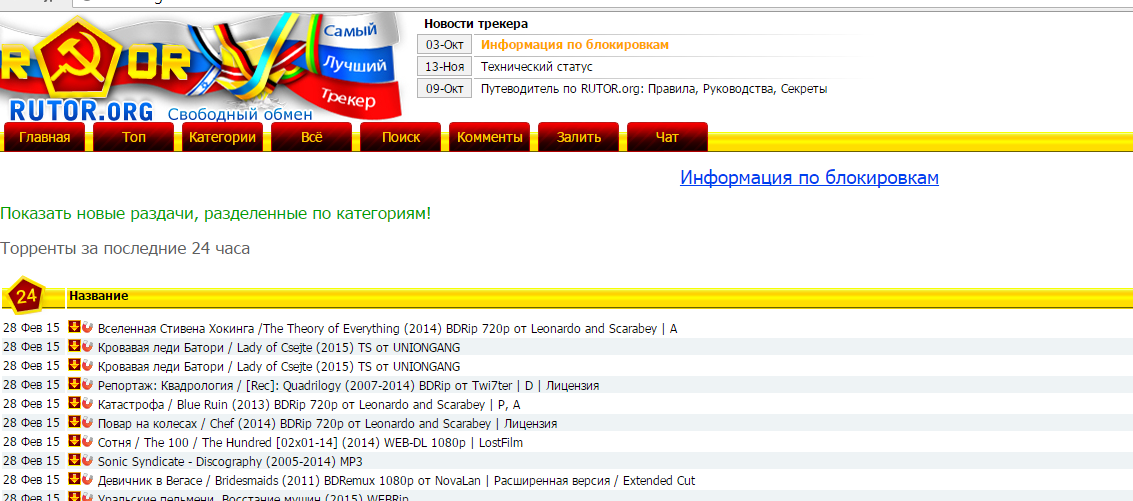Image resolution: width=1133 pixels, height=501 pixels.
Task: Open Сотня / The 100 torrent page
Action: pyautogui.click(x=310, y=442)
